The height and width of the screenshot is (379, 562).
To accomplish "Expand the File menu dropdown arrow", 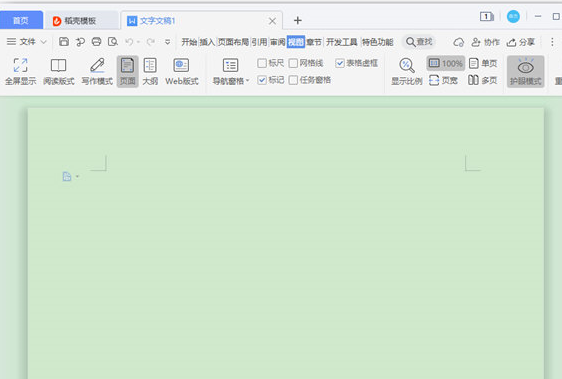I will click(x=43, y=42).
